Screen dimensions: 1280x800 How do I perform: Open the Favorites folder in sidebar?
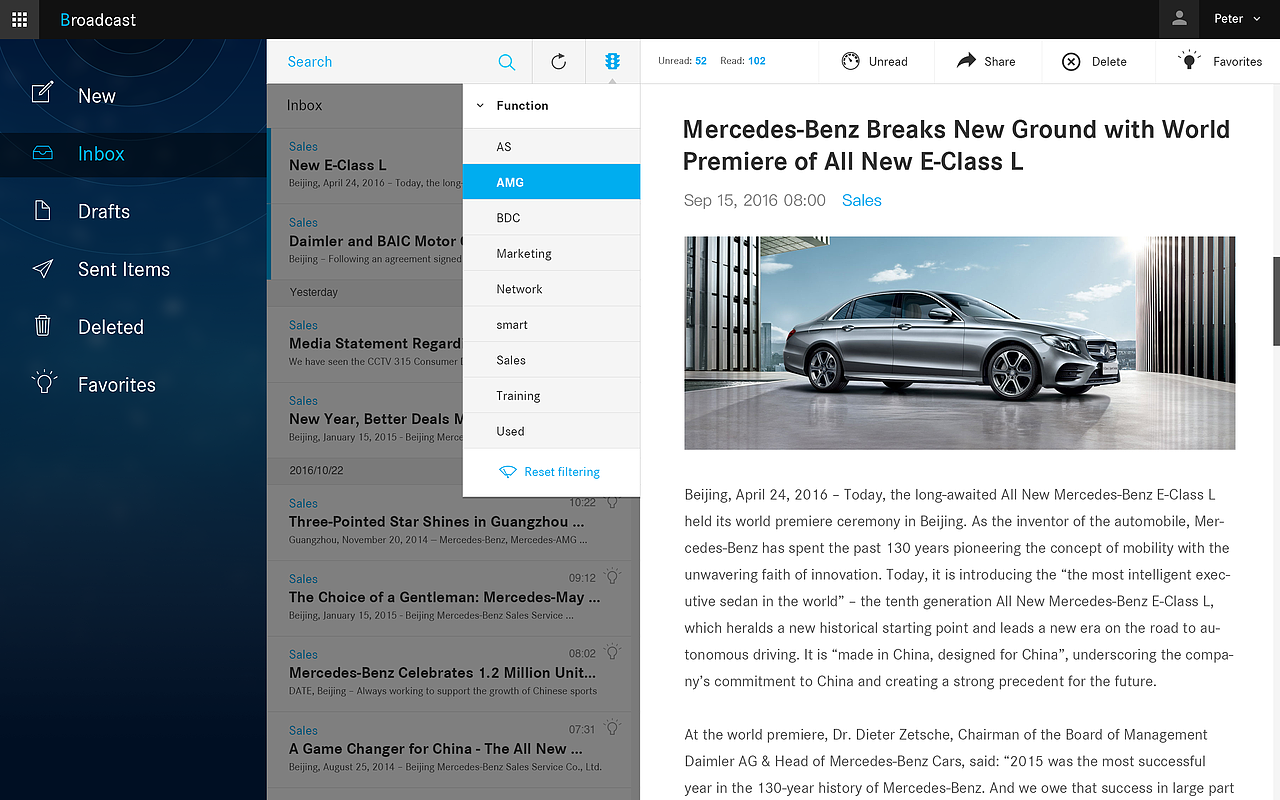(x=133, y=385)
